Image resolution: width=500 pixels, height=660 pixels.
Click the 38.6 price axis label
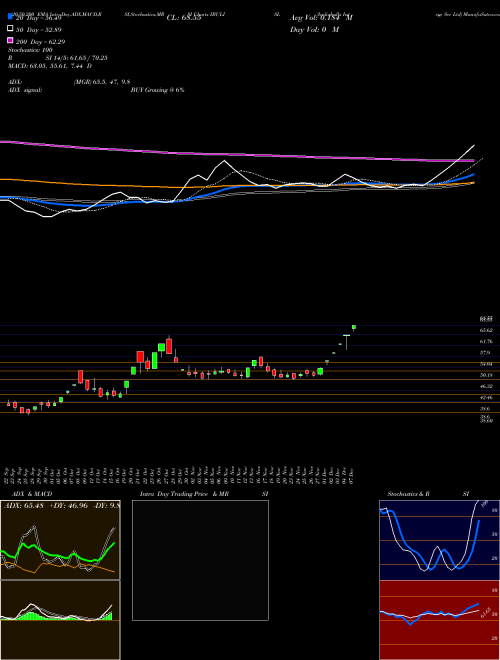485,409
